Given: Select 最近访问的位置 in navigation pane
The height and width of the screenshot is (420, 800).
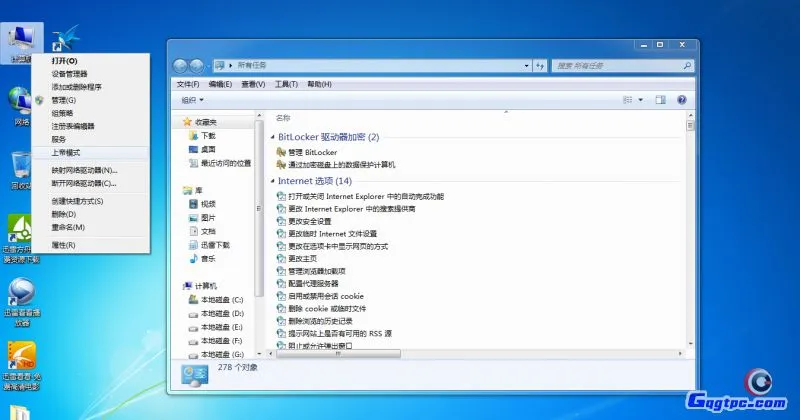Looking at the screenshot, I should pyautogui.click(x=220, y=163).
